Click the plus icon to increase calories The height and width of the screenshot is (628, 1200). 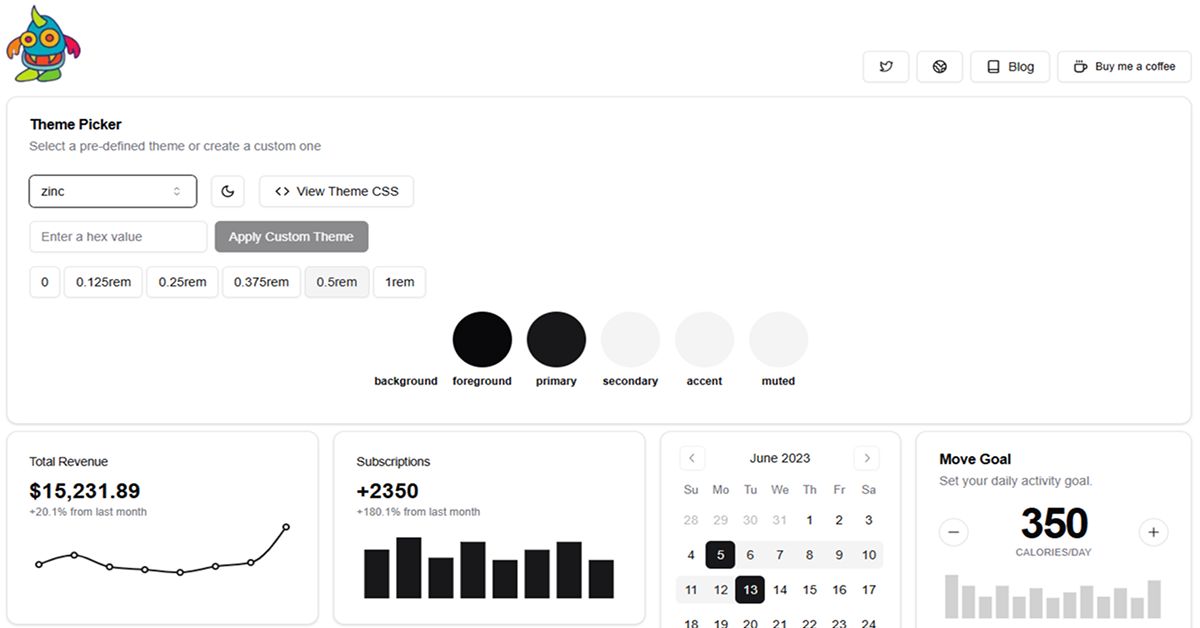pos(1153,532)
